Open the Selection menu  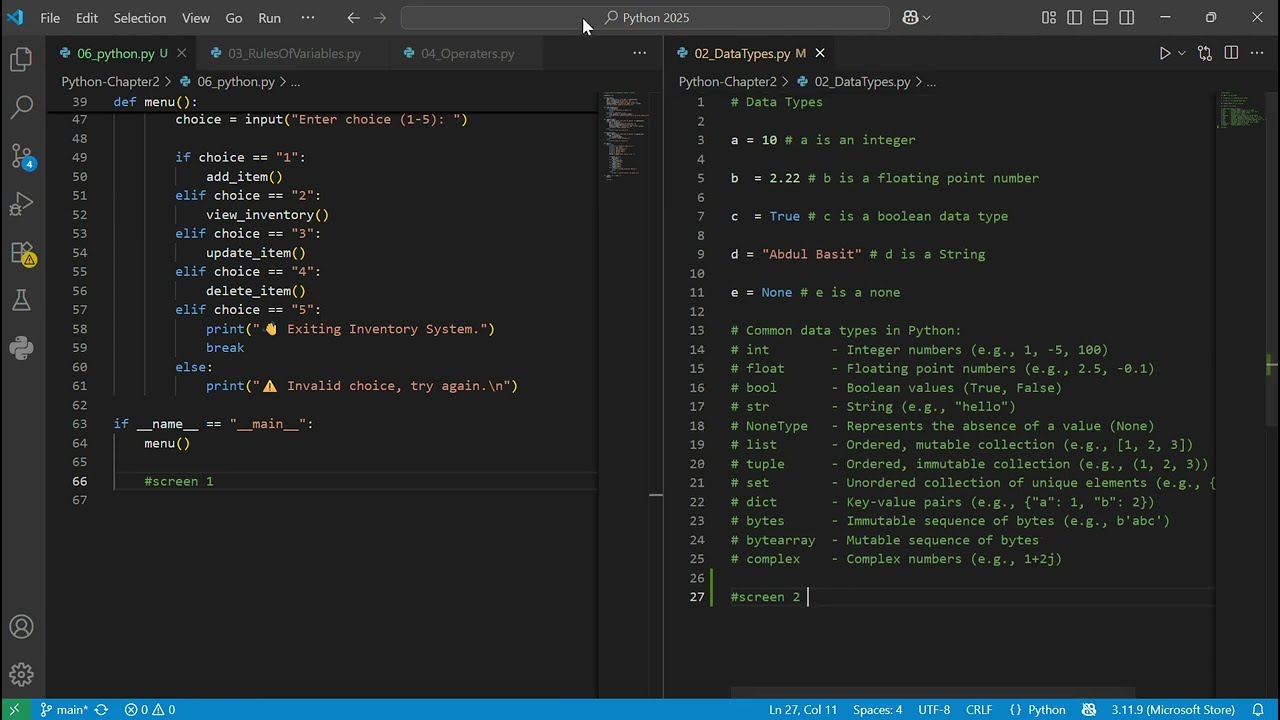coord(140,17)
